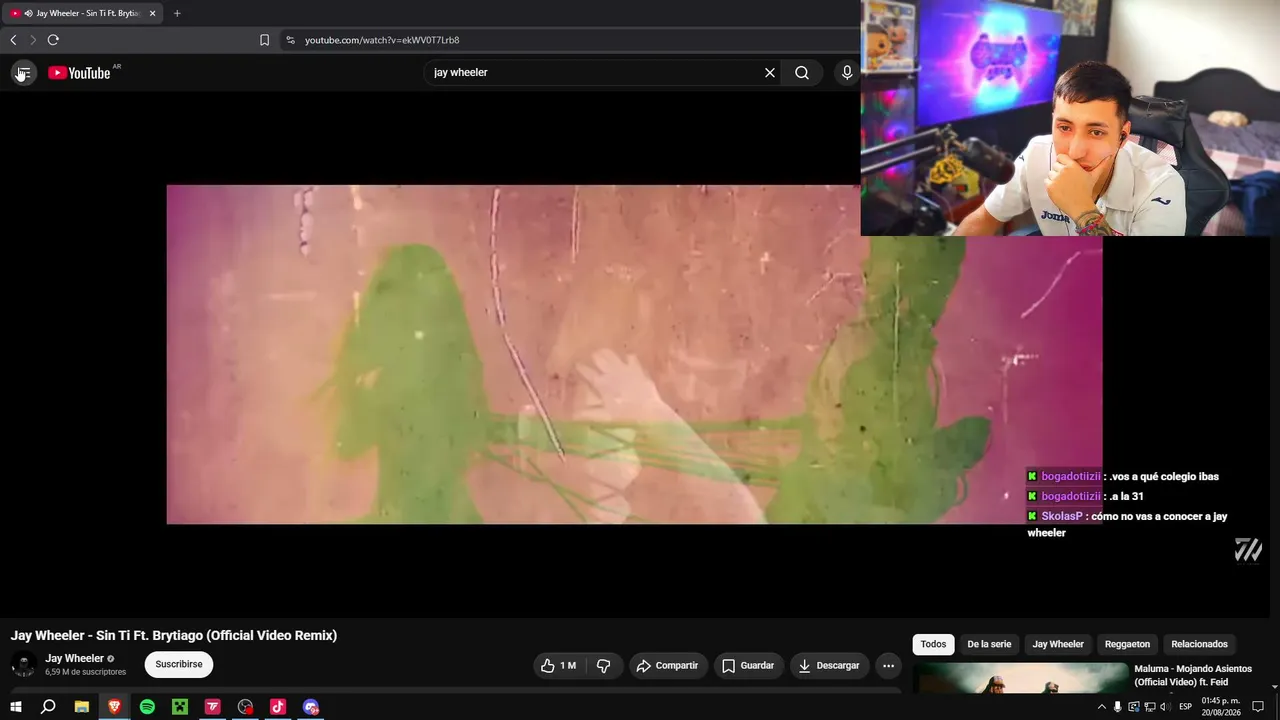The image size is (1280, 720).
Task: Open Discord from the taskbar
Action: [311, 707]
